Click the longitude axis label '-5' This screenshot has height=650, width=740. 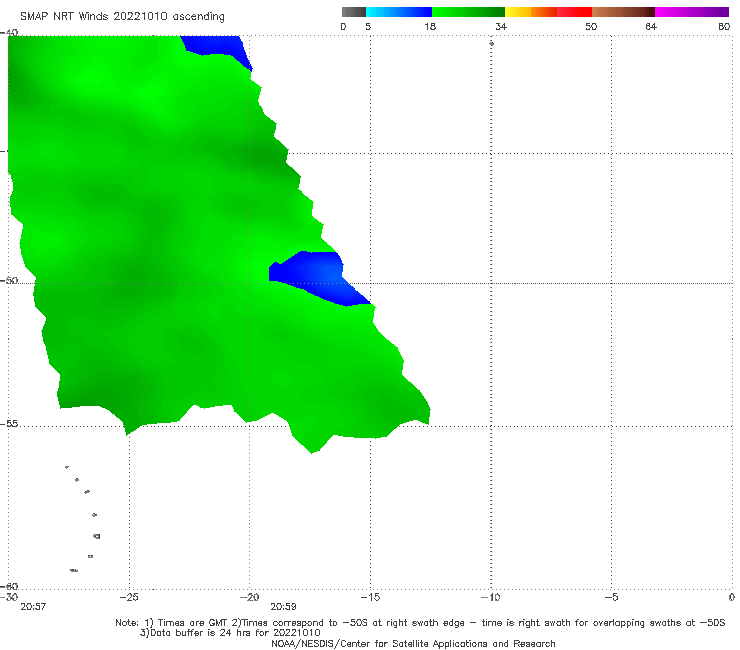tap(611, 597)
